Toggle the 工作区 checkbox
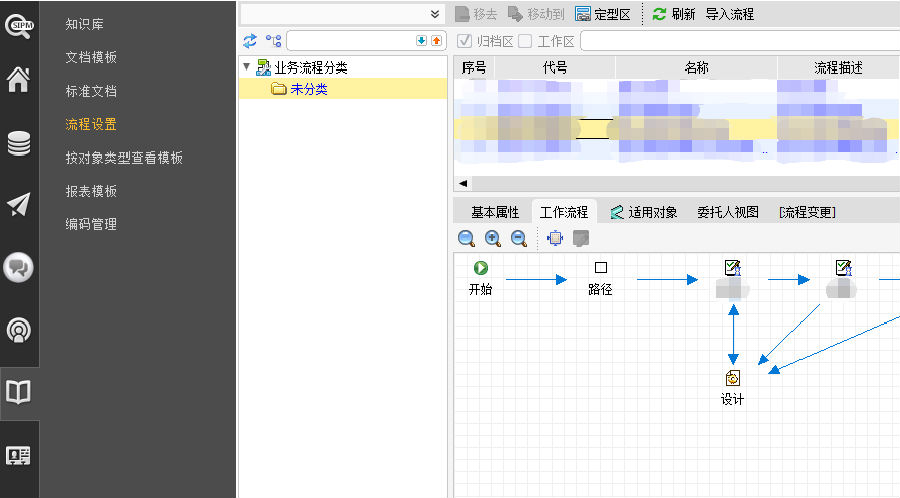The width and height of the screenshot is (900, 498). (x=525, y=41)
